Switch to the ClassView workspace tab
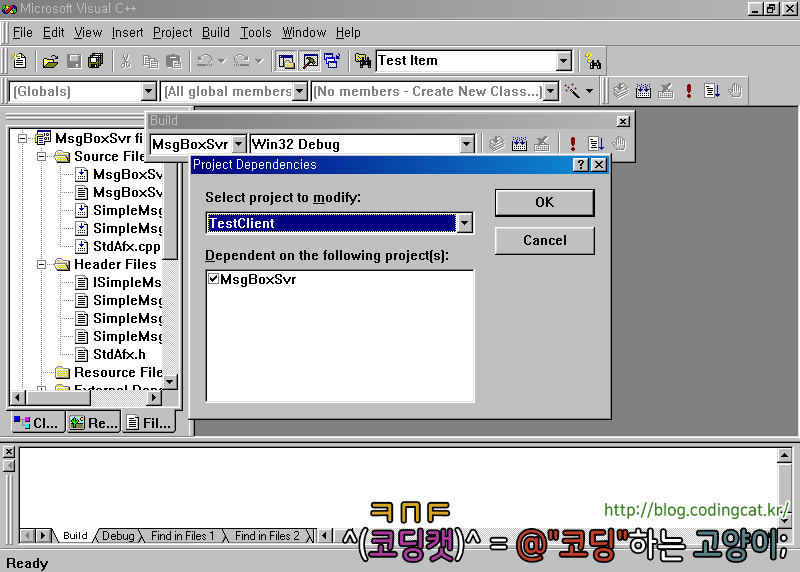The height and width of the screenshot is (572, 800). coord(37,422)
